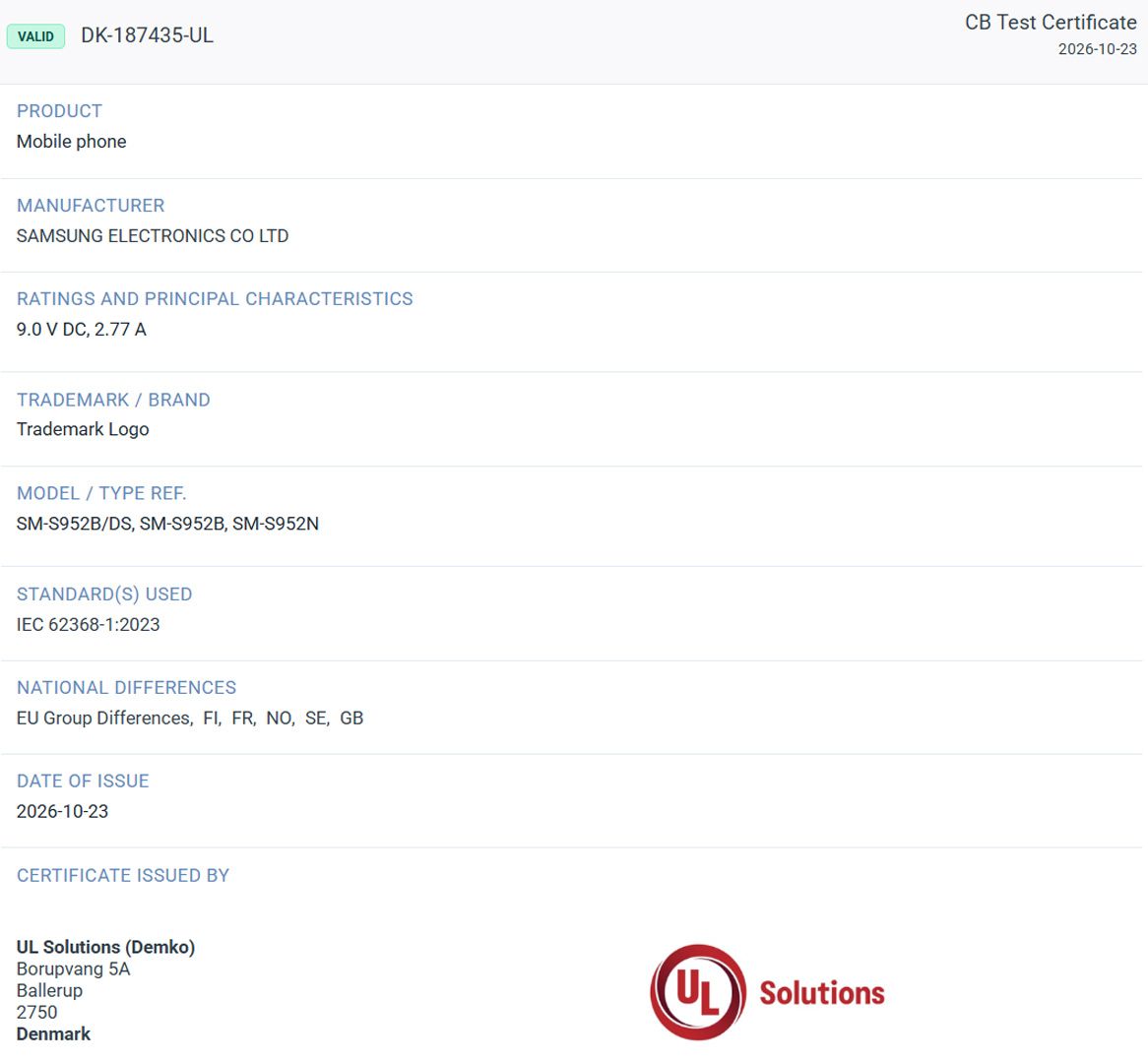Click RATINGS AND PRINCIPAL CHARACTERISTICS label
Image resolution: width=1148 pixels, height=1063 pixels.
coord(215,298)
